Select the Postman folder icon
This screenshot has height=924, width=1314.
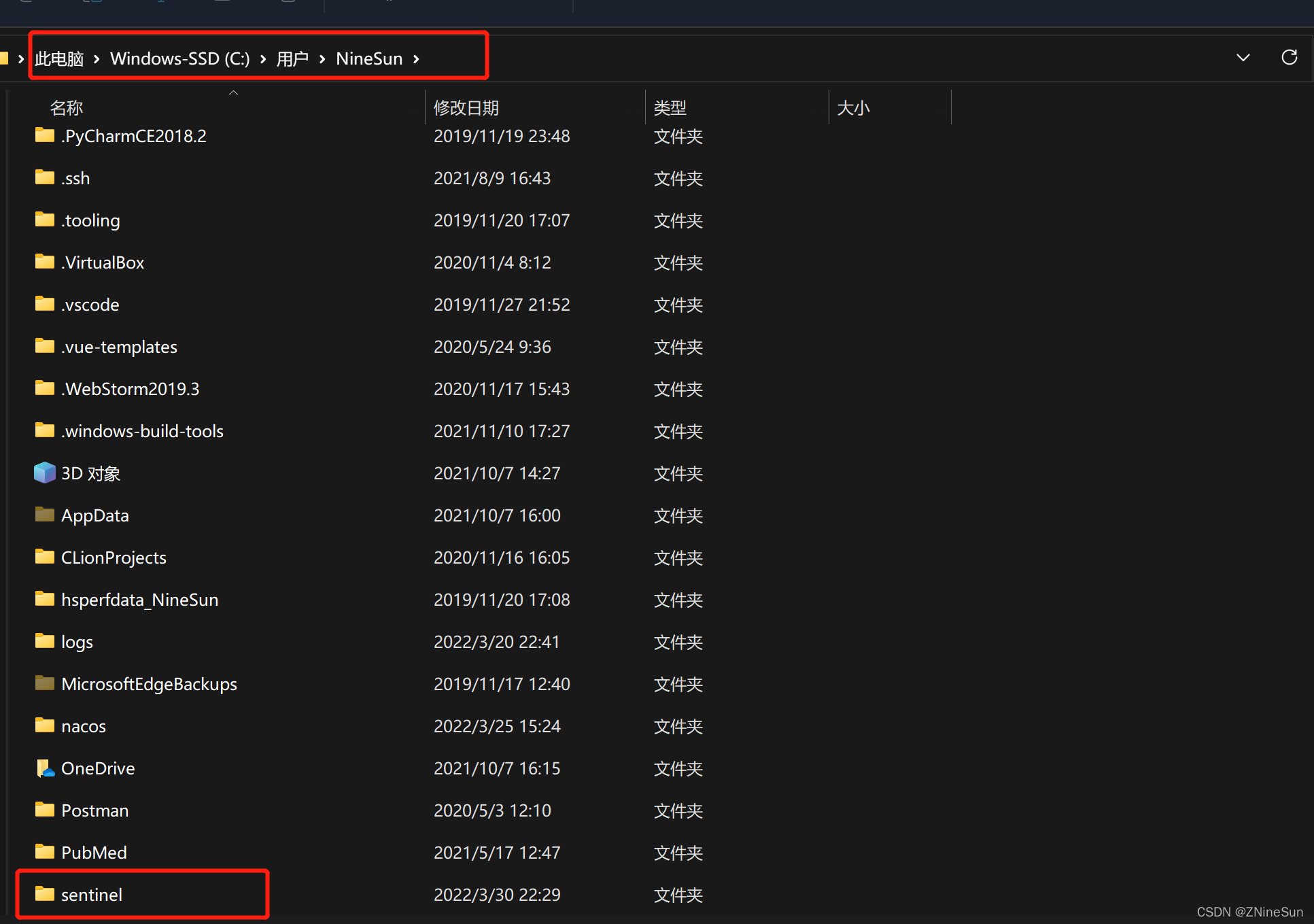pos(45,810)
